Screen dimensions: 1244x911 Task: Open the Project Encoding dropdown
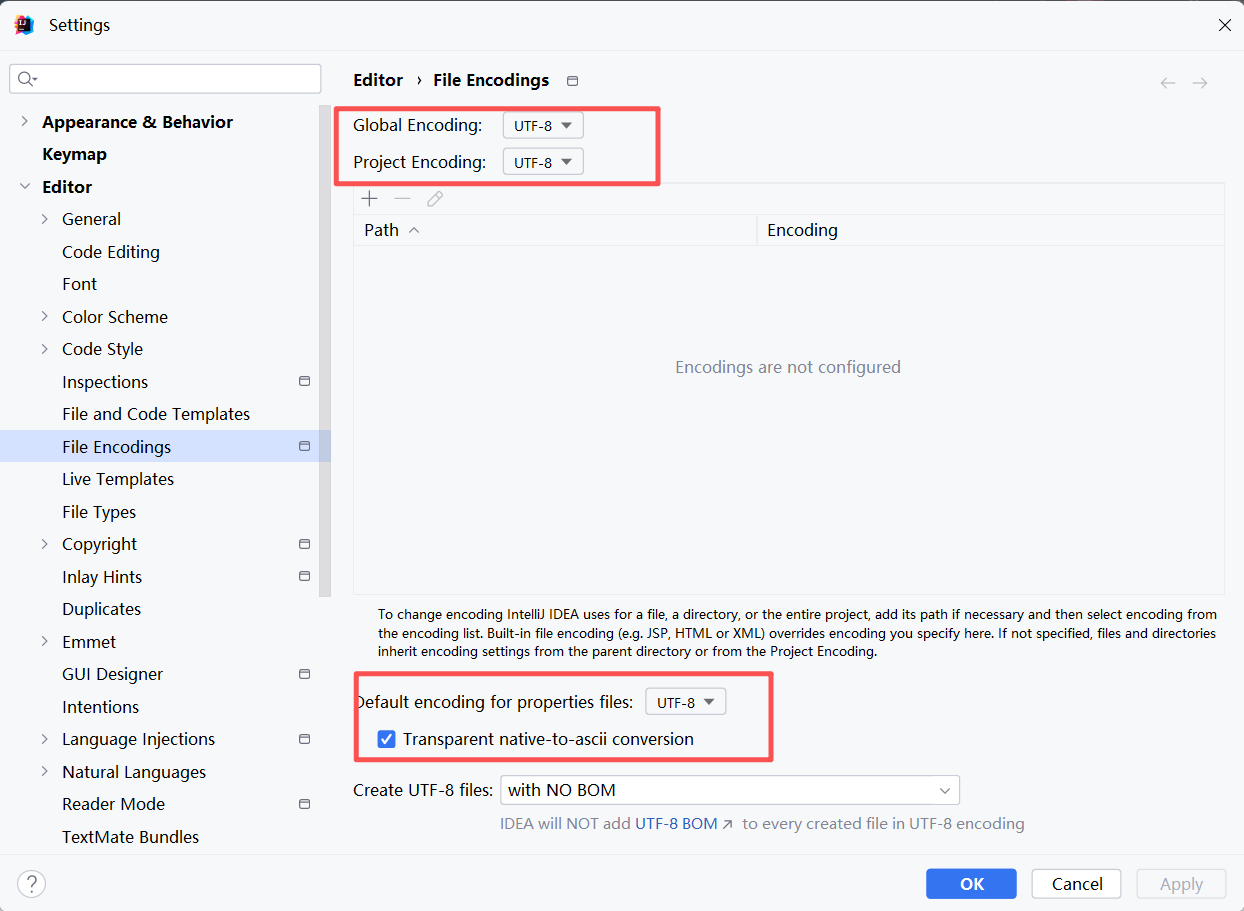click(x=543, y=162)
